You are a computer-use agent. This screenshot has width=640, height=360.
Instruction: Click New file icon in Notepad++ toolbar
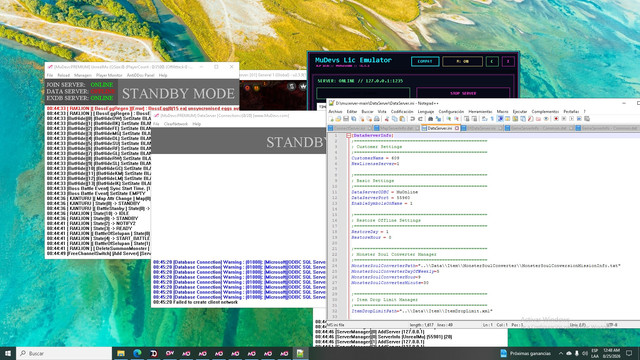[331, 119]
